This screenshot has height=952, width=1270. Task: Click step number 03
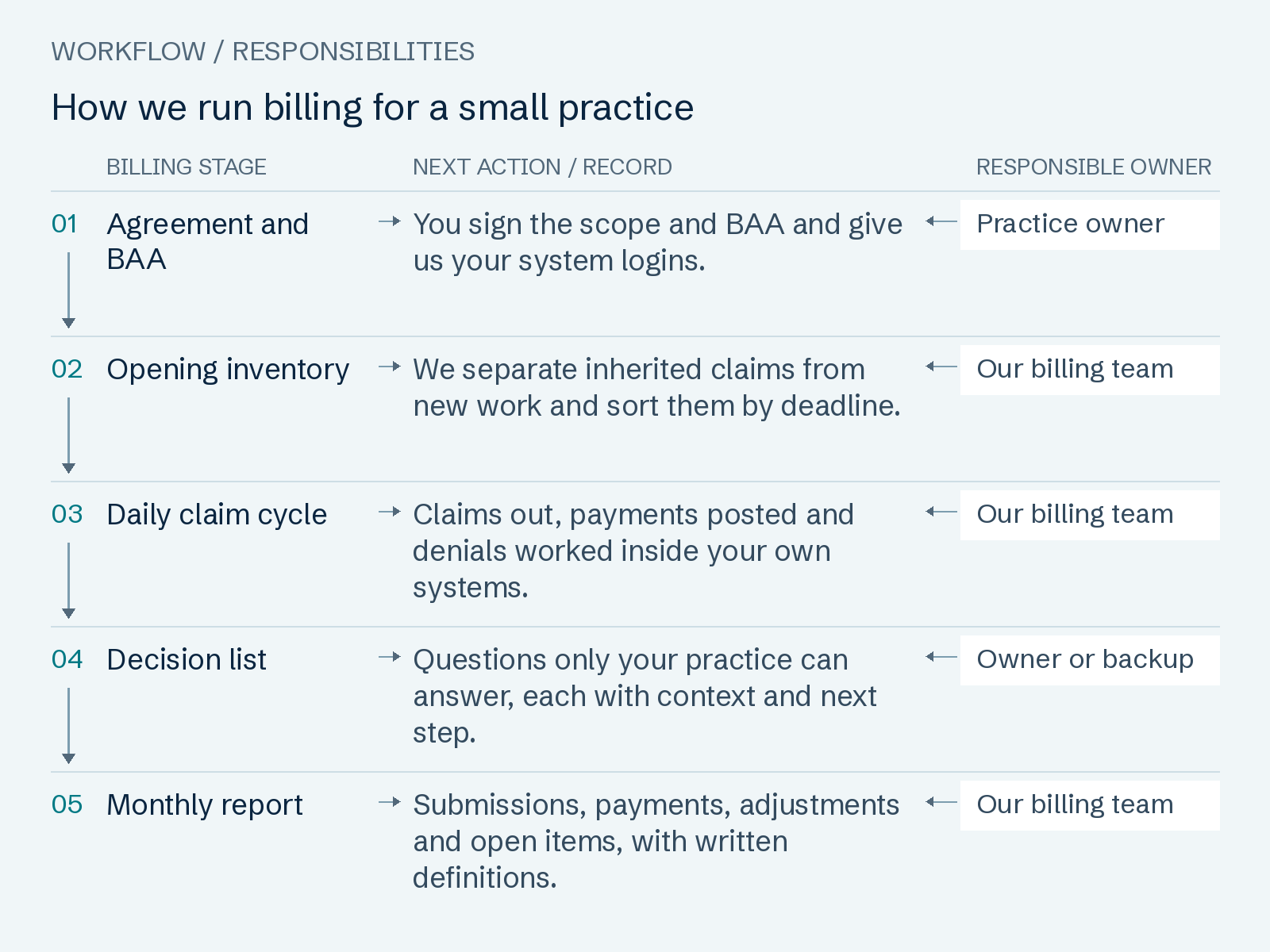tap(67, 515)
